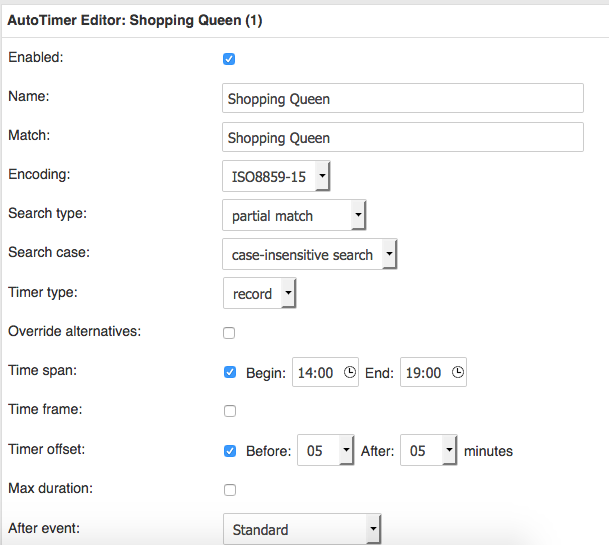Click the AutoTimer Editor title header
The image size is (609, 545).
135,20
